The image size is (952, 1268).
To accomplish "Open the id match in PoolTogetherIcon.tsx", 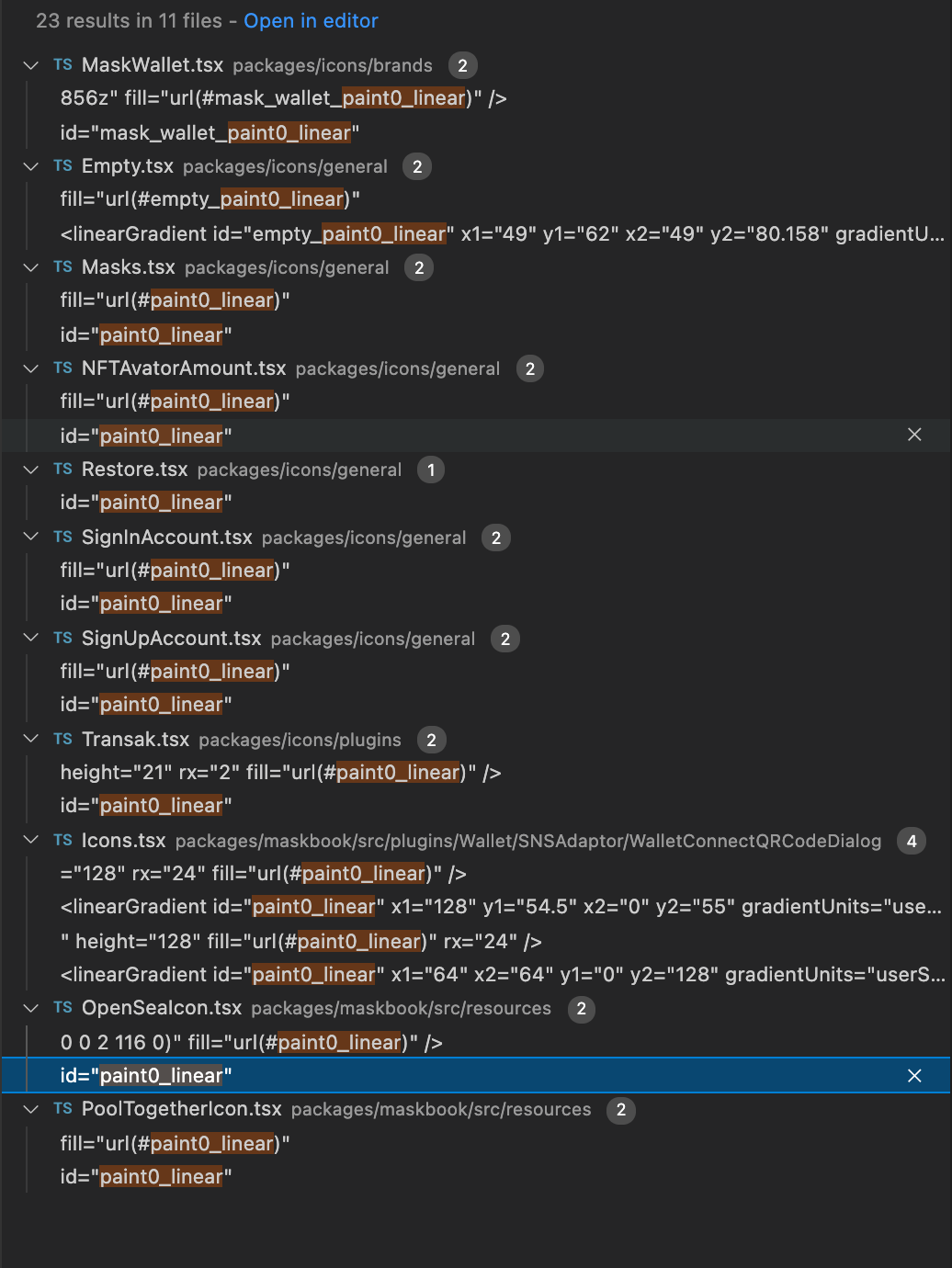I will coord(147,1176).
